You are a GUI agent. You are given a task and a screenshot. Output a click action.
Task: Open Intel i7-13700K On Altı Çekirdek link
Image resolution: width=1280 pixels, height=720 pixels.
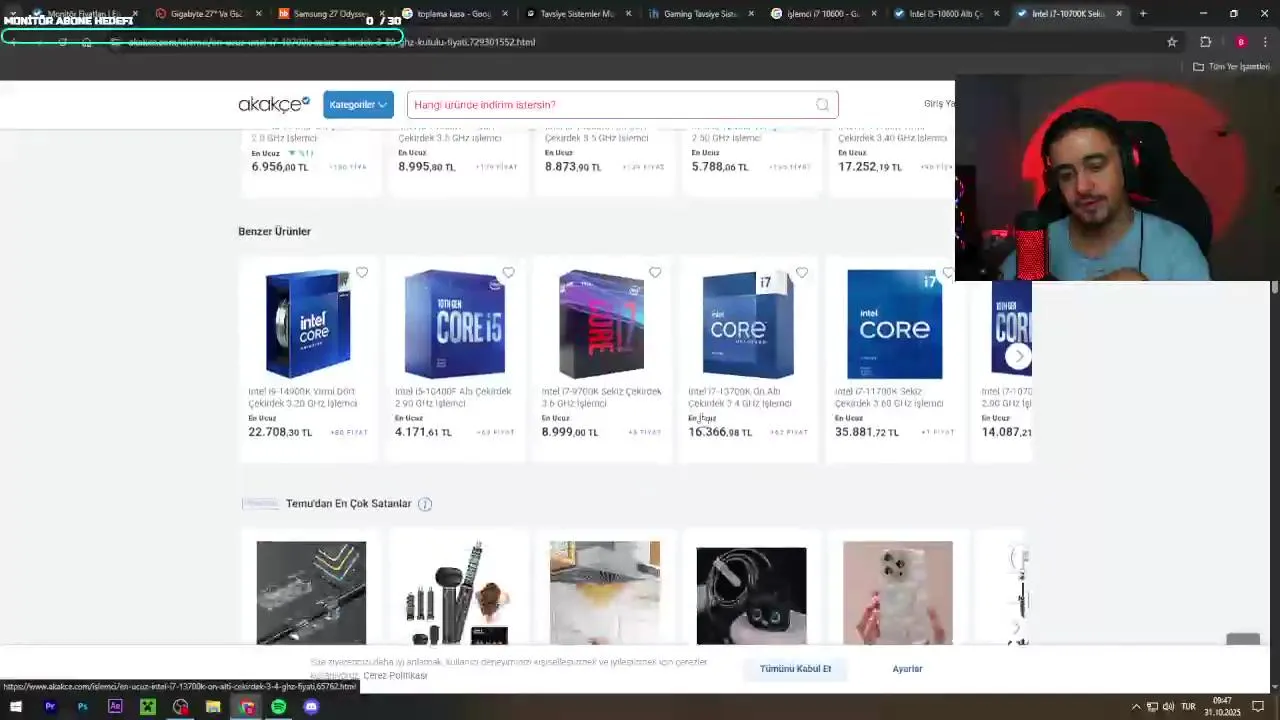739,397
